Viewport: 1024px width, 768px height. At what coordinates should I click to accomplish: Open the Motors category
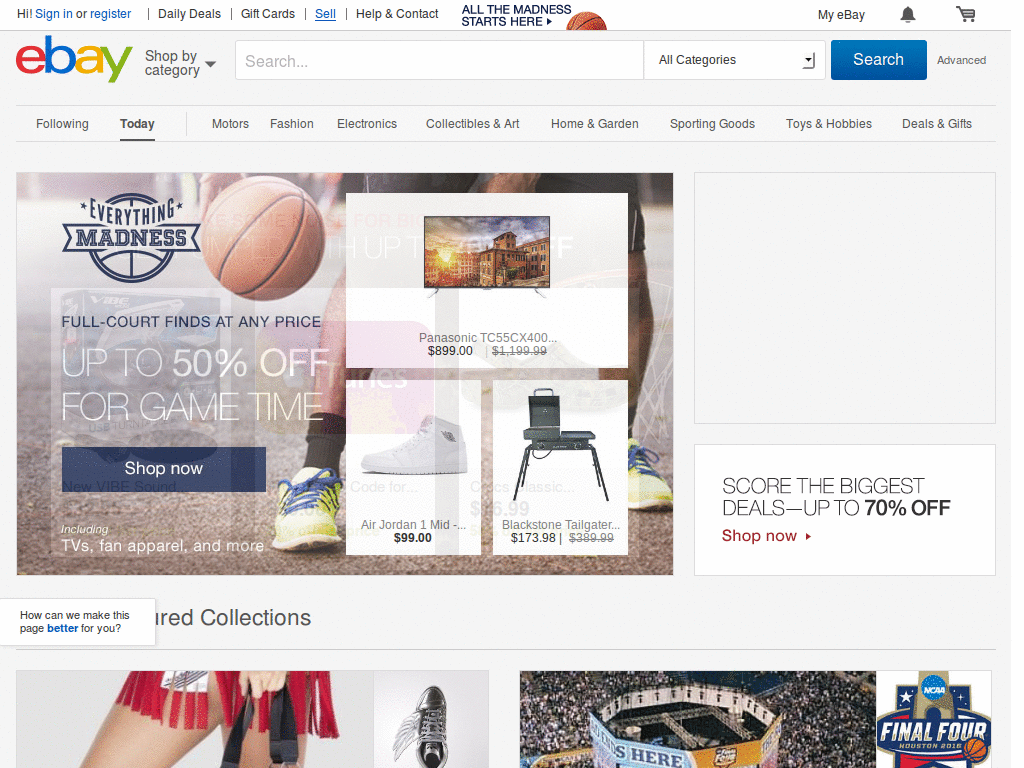coord(230,123)
